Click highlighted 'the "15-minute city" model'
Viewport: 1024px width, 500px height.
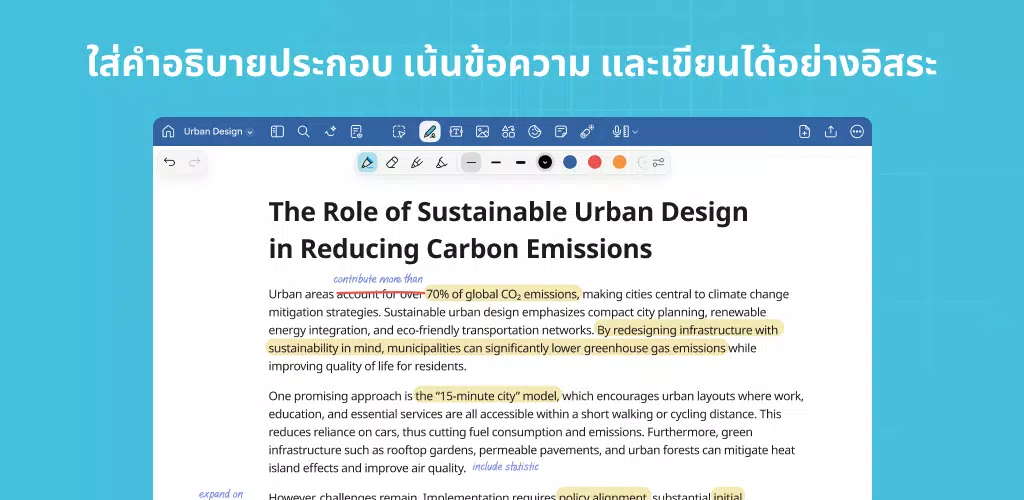[x=487, y=396]
